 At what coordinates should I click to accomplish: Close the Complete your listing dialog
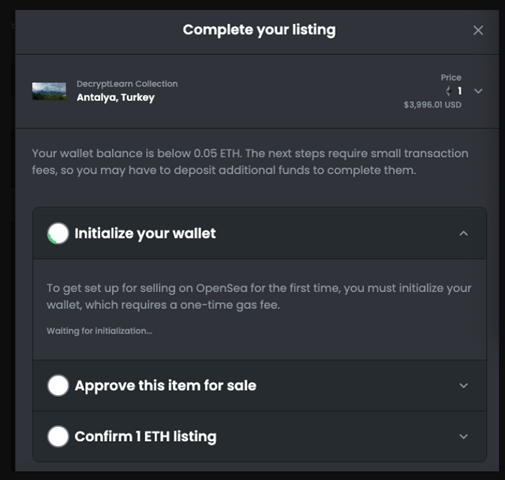pyautogui.click(x=478, y=30)
